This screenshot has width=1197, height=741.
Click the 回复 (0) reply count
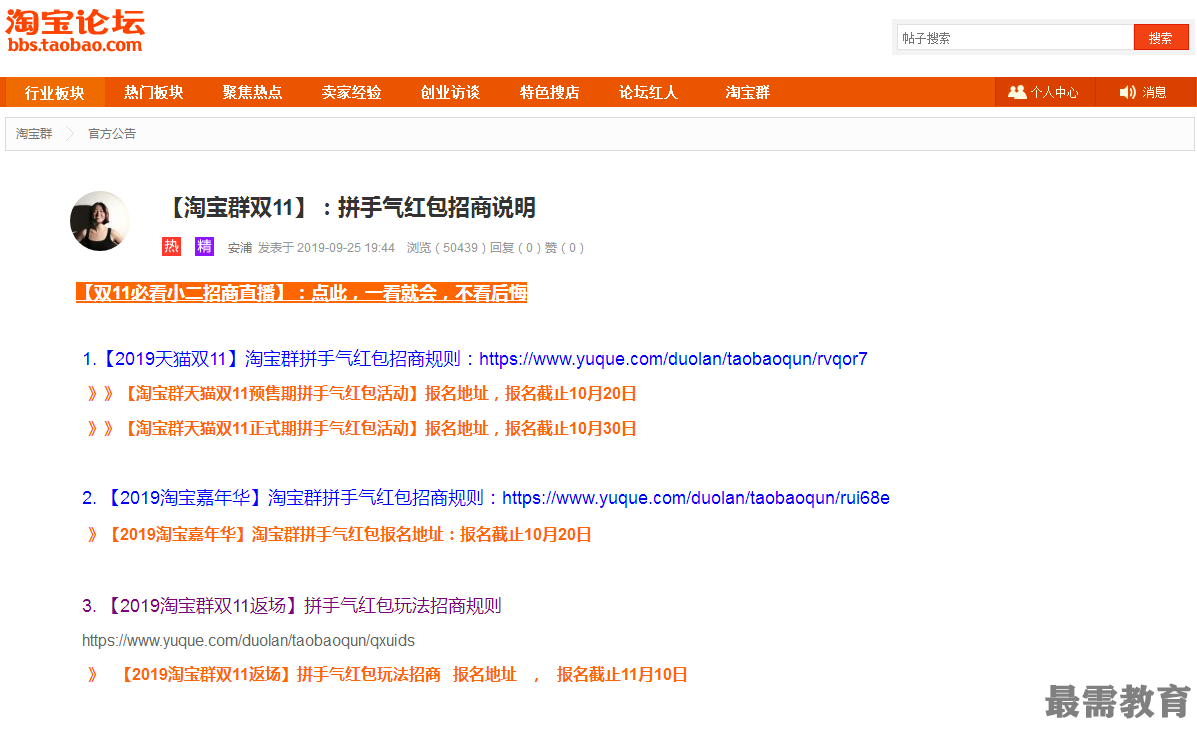515,248
